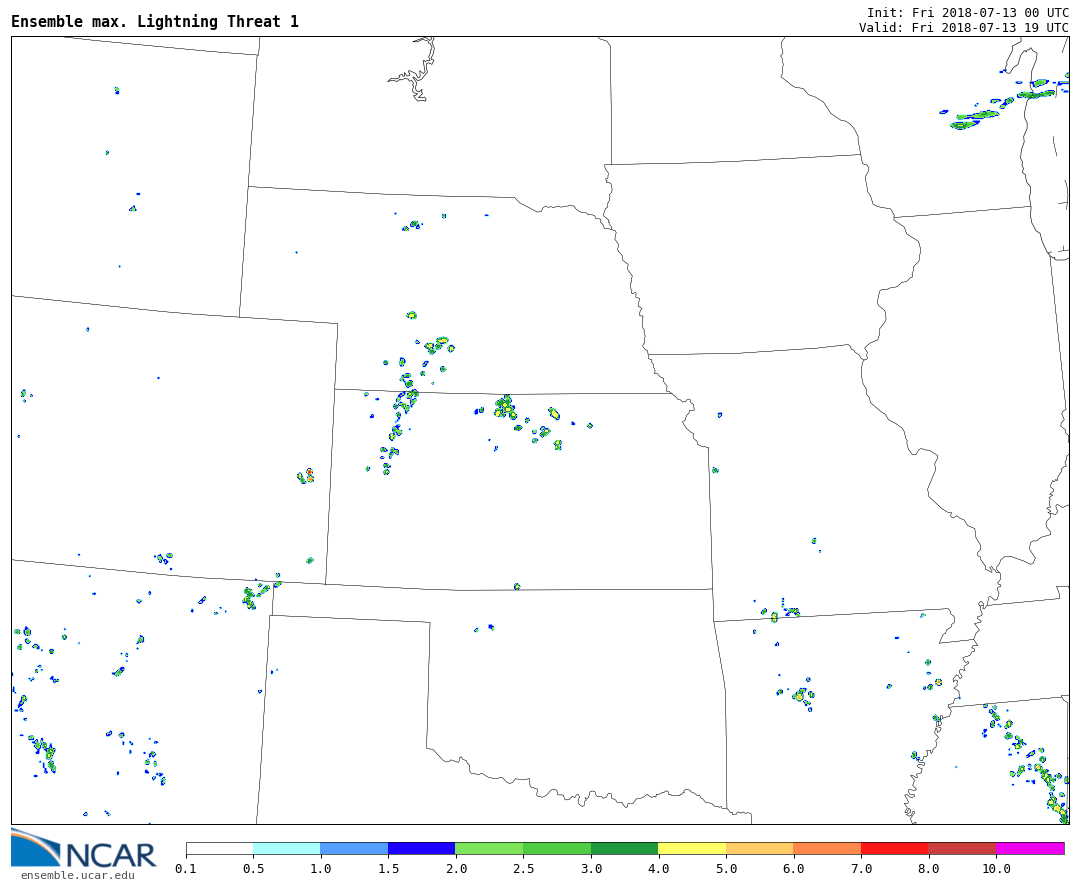Pick the yellow 4.0–5.0 colorbar swatch
Image resolution: width=1080 pixels, height=887 pixels.
(x=692, y=848)
